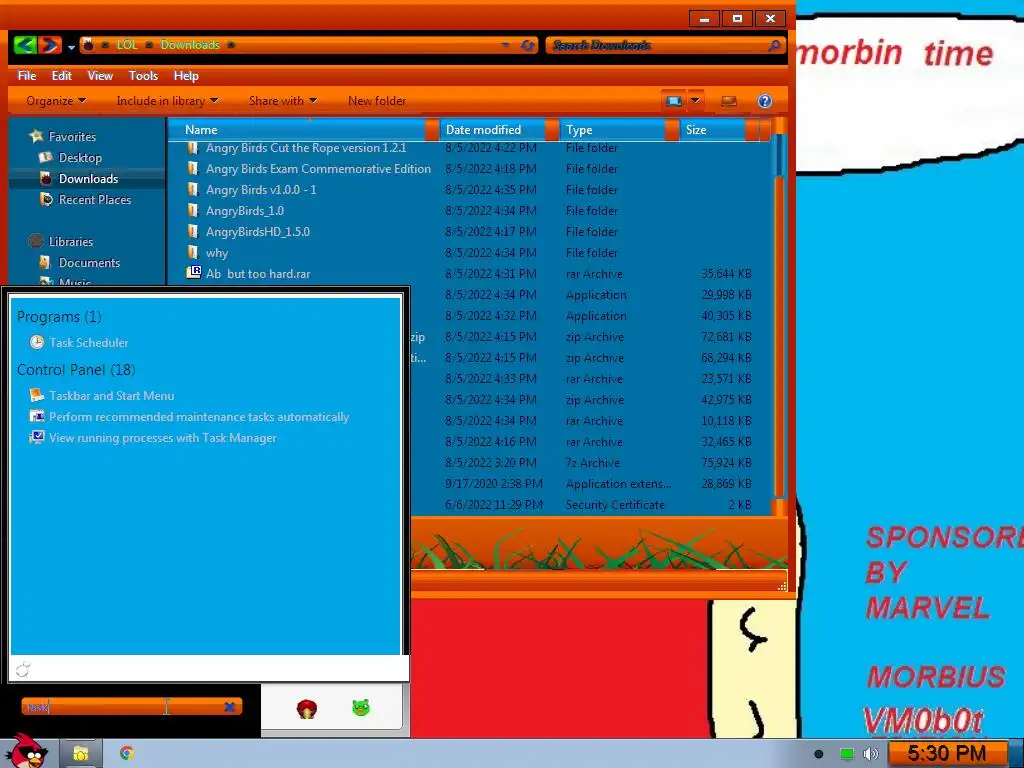Expand Include in library dropdown
The height and width of the screenshot is (768, 1024).
pyautogui.click(x=167, y=101)
